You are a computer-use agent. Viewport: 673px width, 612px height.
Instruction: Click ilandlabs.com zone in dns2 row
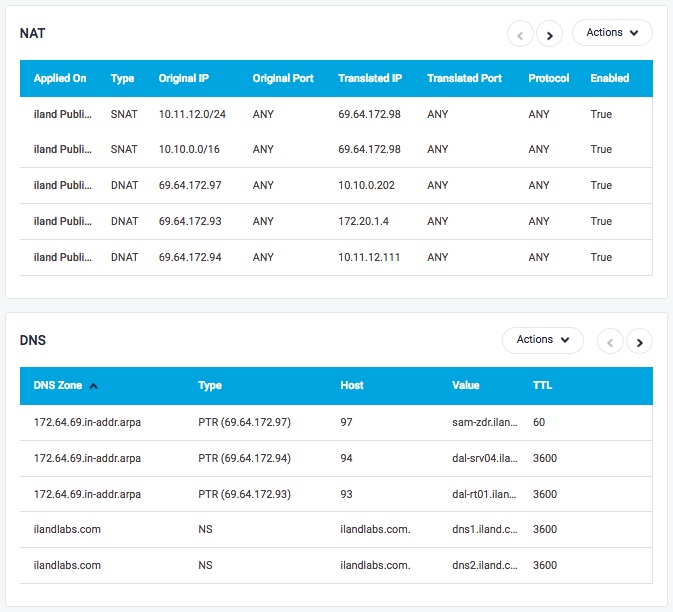coord(67,566)
